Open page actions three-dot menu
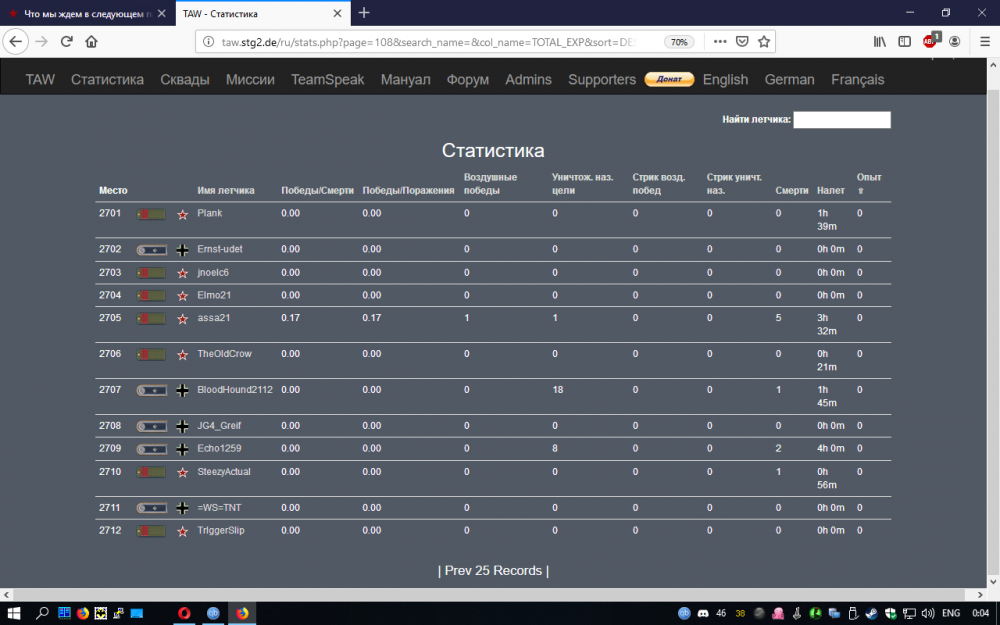 click(720, 41)
